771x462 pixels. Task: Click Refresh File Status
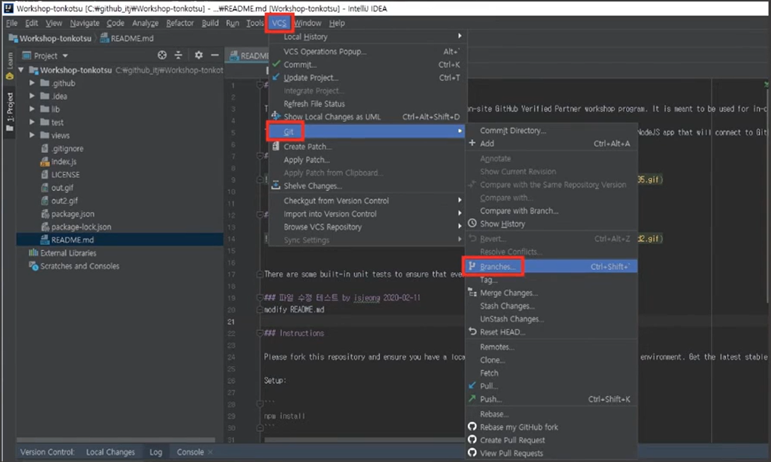coord(367,104)
